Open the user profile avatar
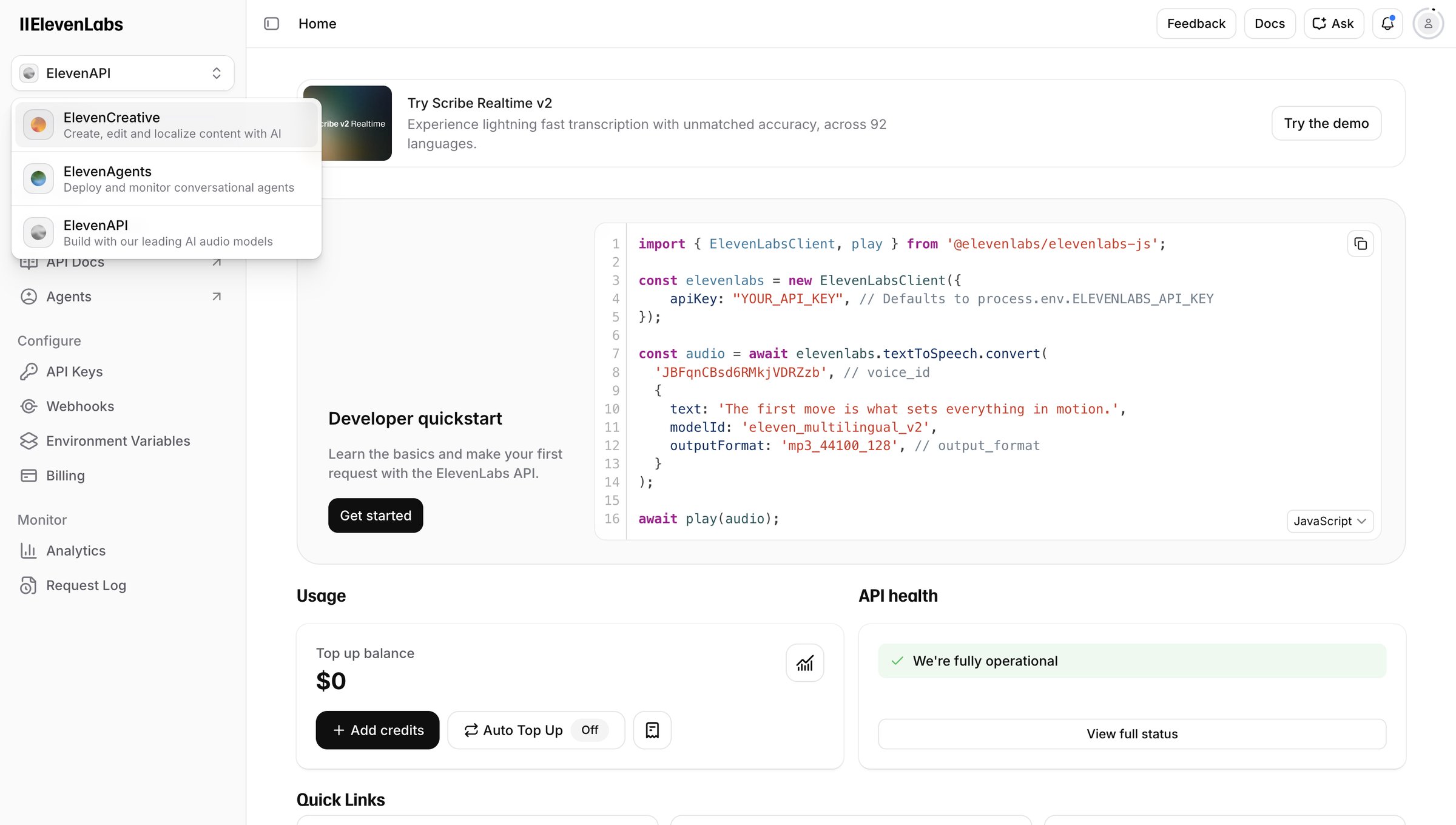The image size is (1456, 825). [1428, 24]
